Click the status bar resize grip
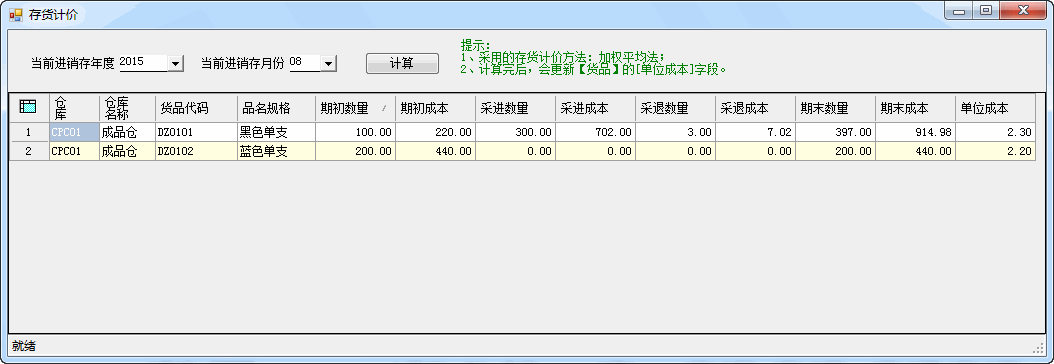Image resolution: width=1054 pixels, height=364 pixels. point(1038,348)
